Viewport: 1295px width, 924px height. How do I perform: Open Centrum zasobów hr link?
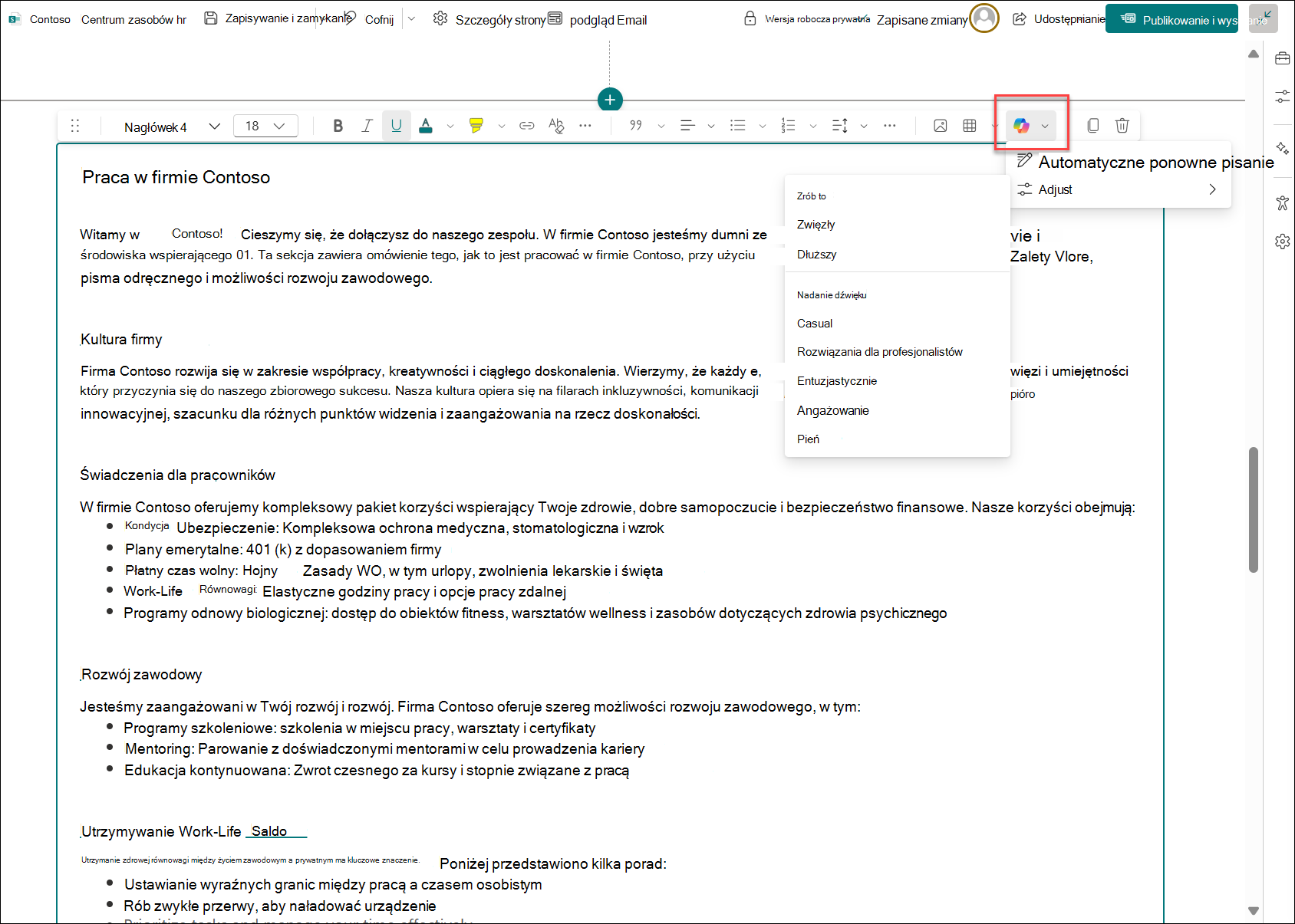(133, 20)
